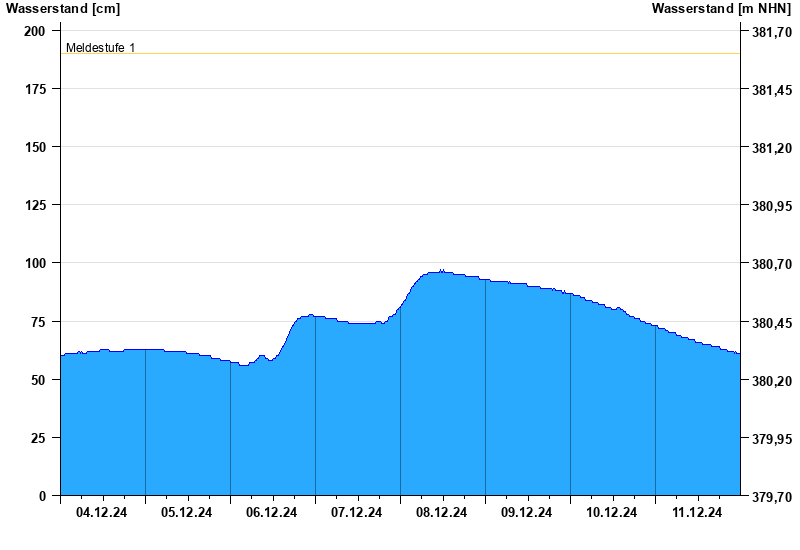
Task: Click the Meldestufe 1 threshold label
Action: (x=101, y=48)
